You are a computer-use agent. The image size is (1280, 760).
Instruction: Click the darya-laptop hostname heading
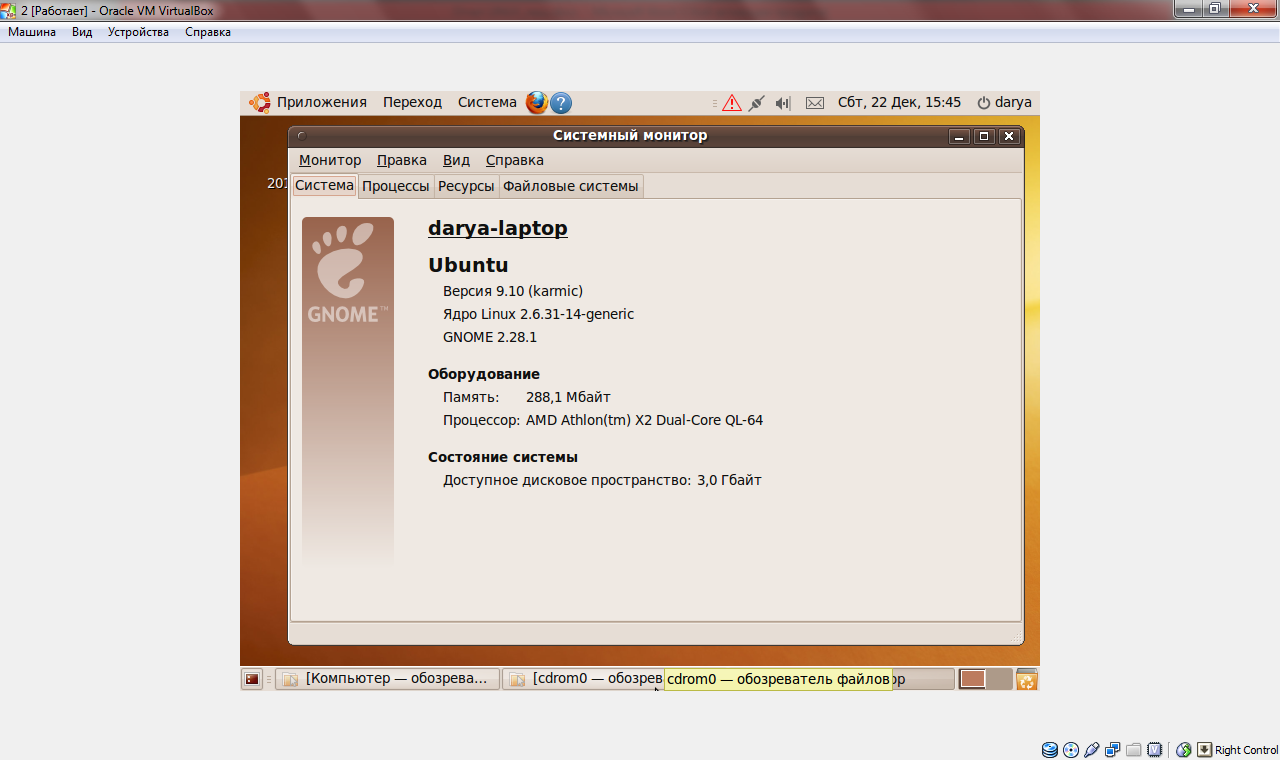[498, 228]
